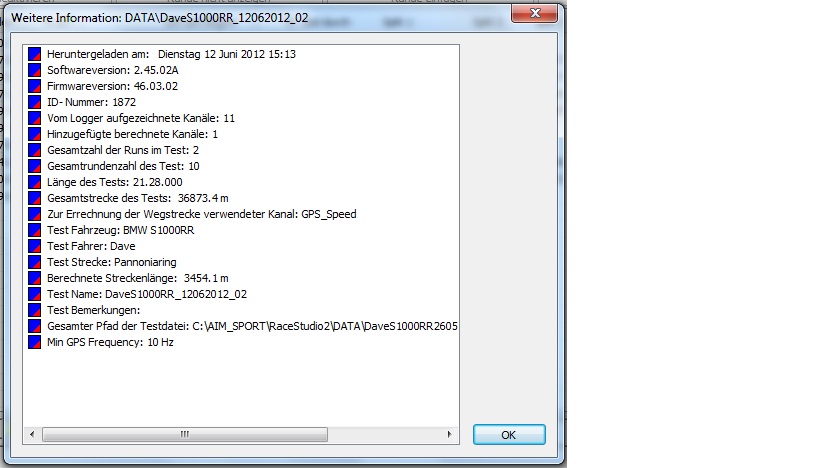819x468 pixels.
Task: Select icon next to Länge des Tests
Action: [34, 182]
